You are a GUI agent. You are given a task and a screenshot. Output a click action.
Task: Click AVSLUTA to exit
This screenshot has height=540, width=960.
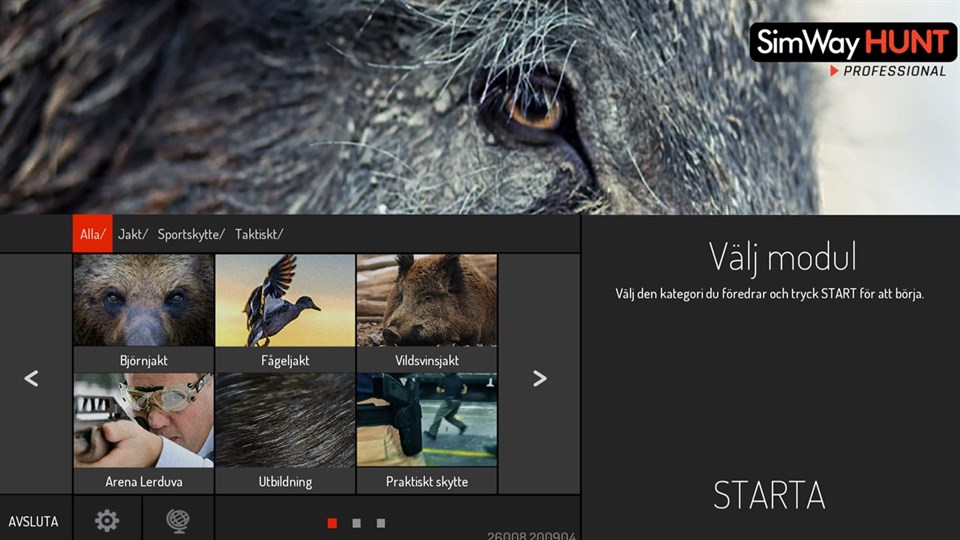33,521
